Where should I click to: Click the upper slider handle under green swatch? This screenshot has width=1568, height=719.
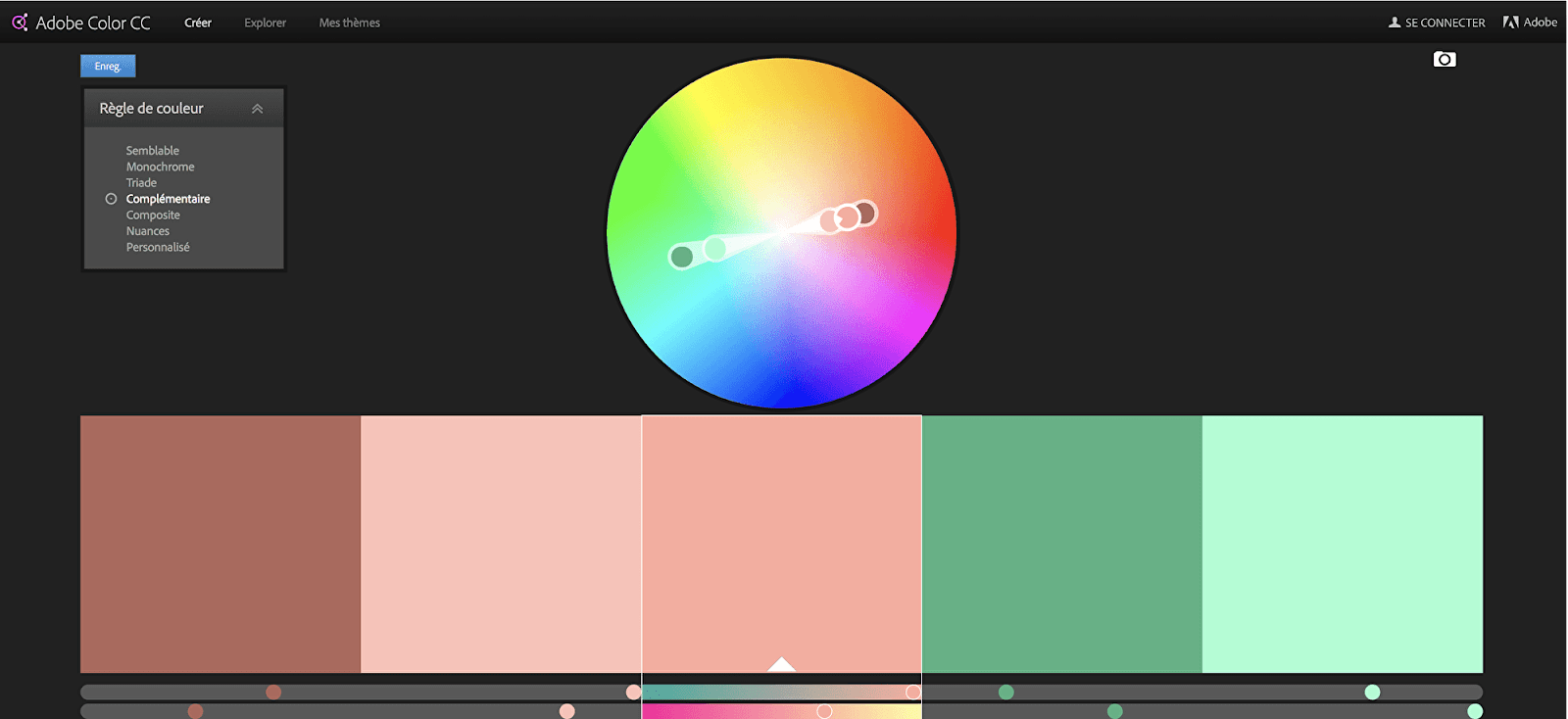click(1005, 693)
